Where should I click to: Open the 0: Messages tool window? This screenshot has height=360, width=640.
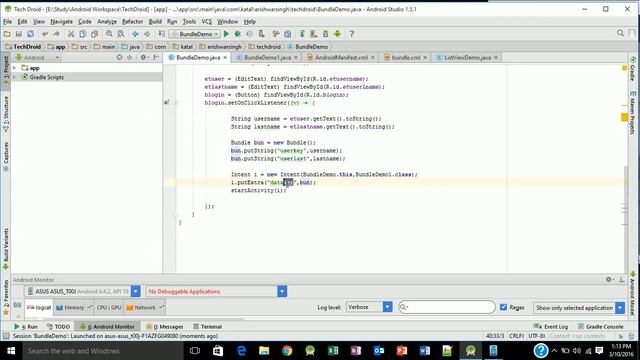tap(165, 327)
